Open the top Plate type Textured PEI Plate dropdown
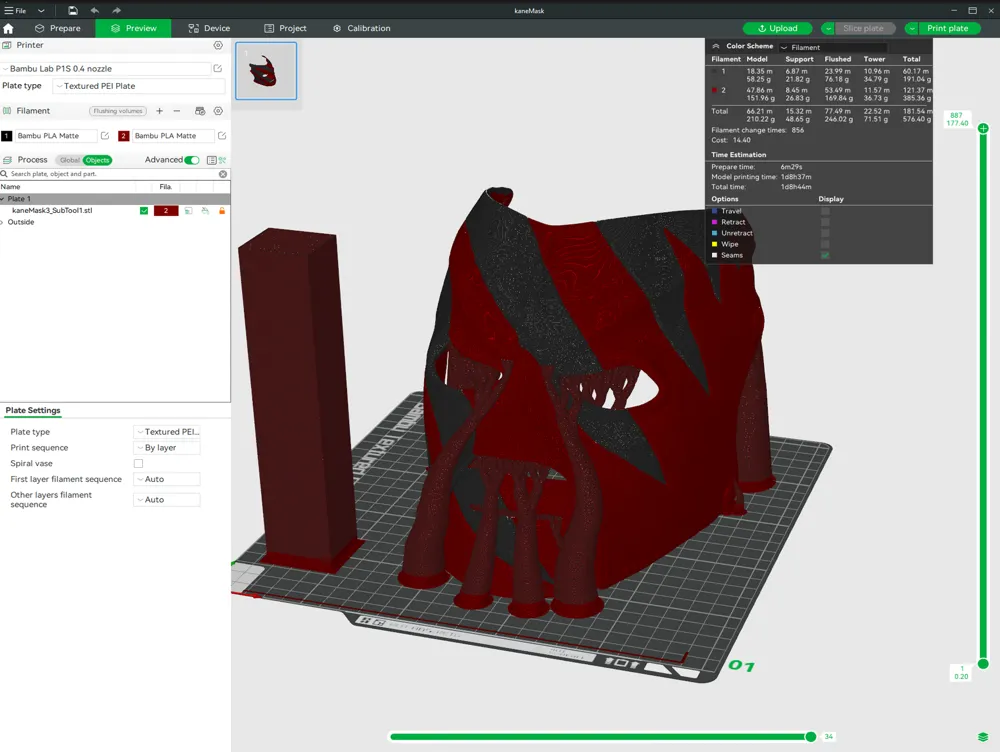 pos(139,85)
